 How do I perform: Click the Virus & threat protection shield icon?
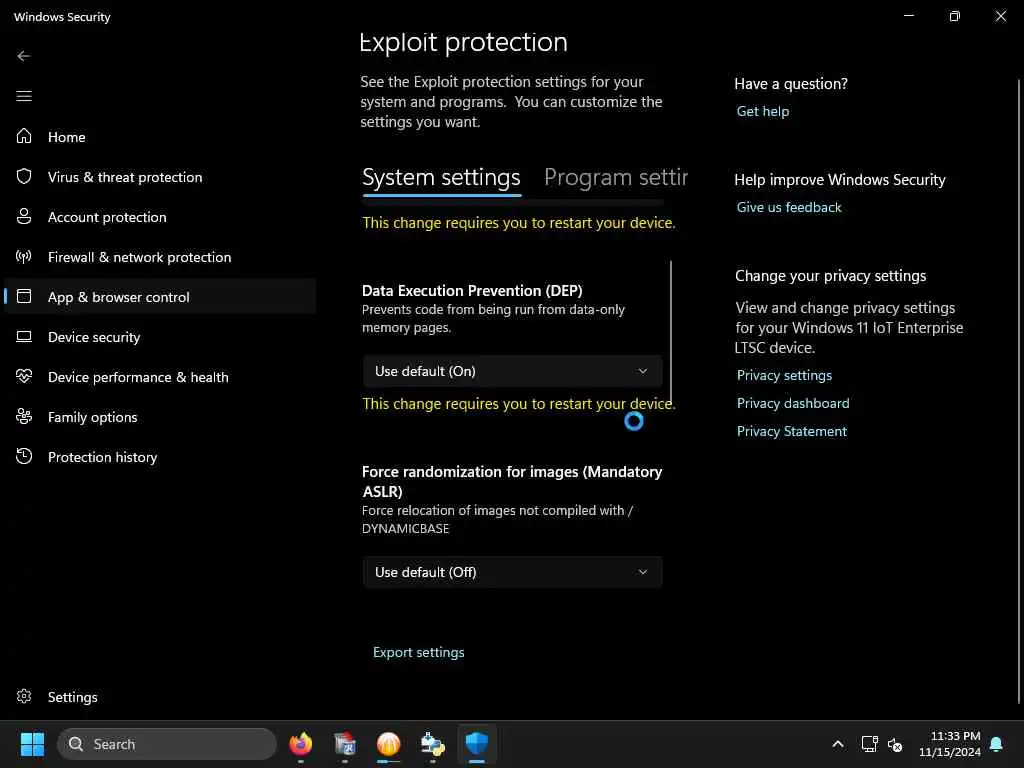click(24, 176)
